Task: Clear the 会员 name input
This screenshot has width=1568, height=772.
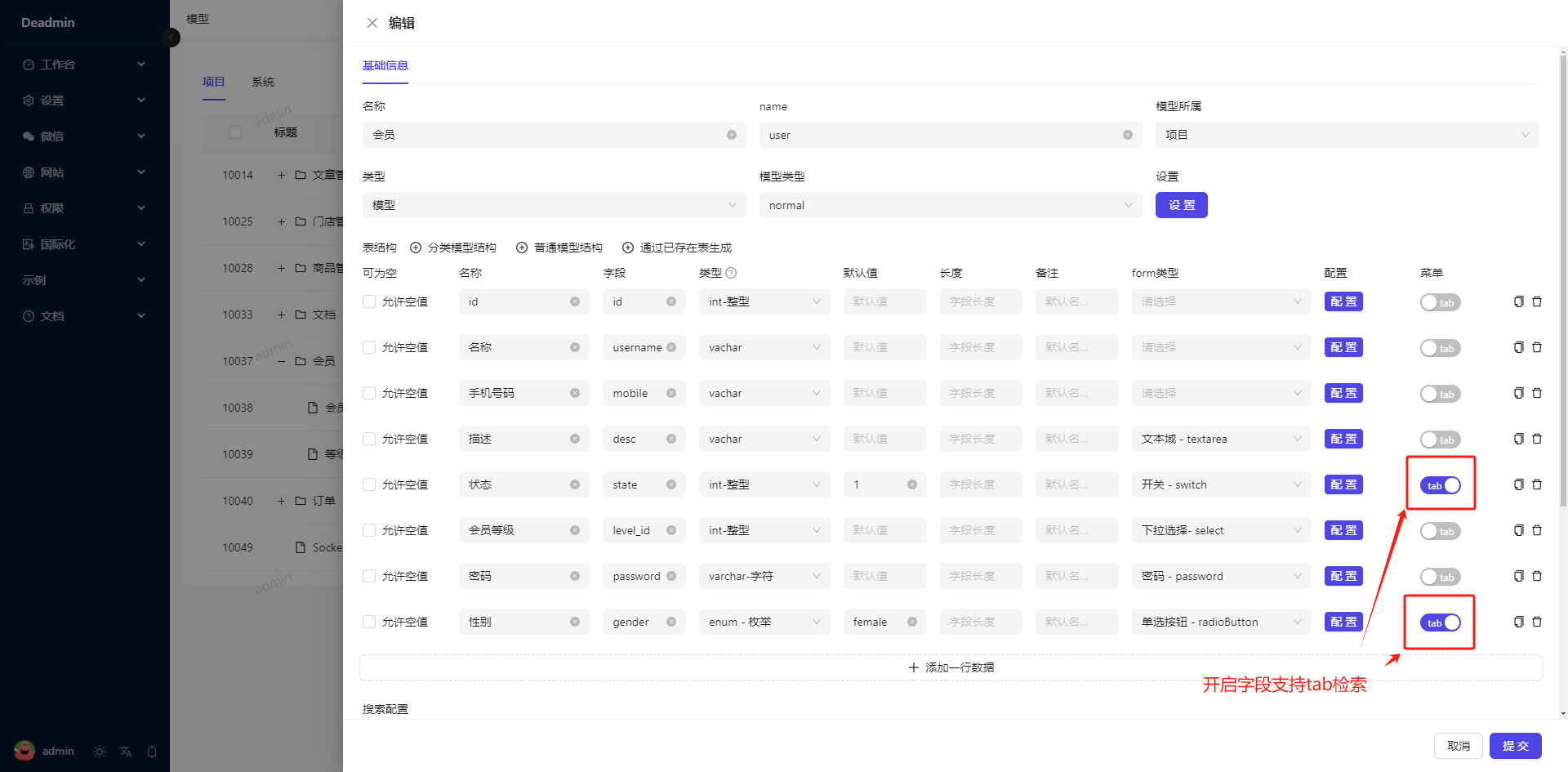Action: pos(732,135)
